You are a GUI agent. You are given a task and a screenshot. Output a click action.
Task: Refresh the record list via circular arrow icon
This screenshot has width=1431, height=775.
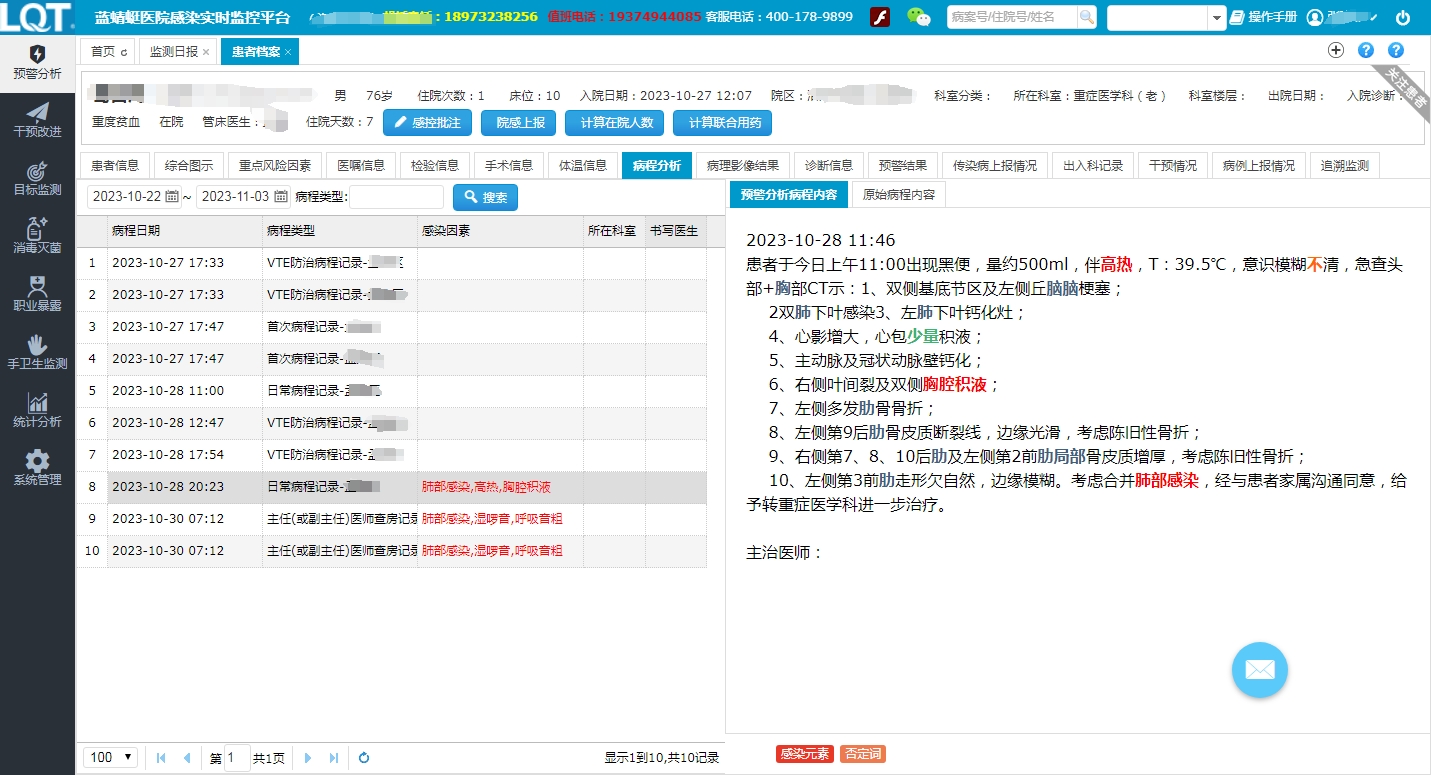tap(364, 758)
